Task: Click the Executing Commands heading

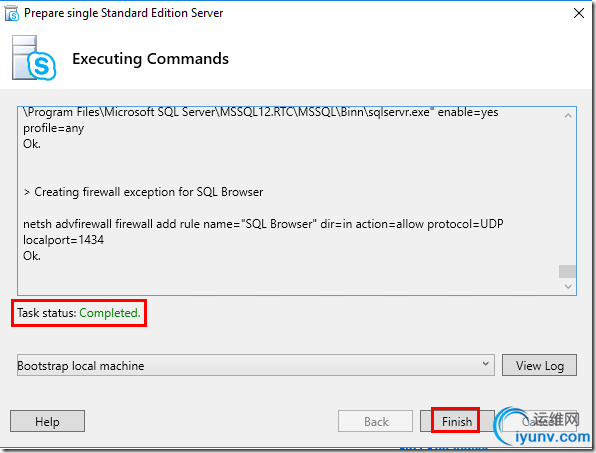Action: (x=151, y=59)
